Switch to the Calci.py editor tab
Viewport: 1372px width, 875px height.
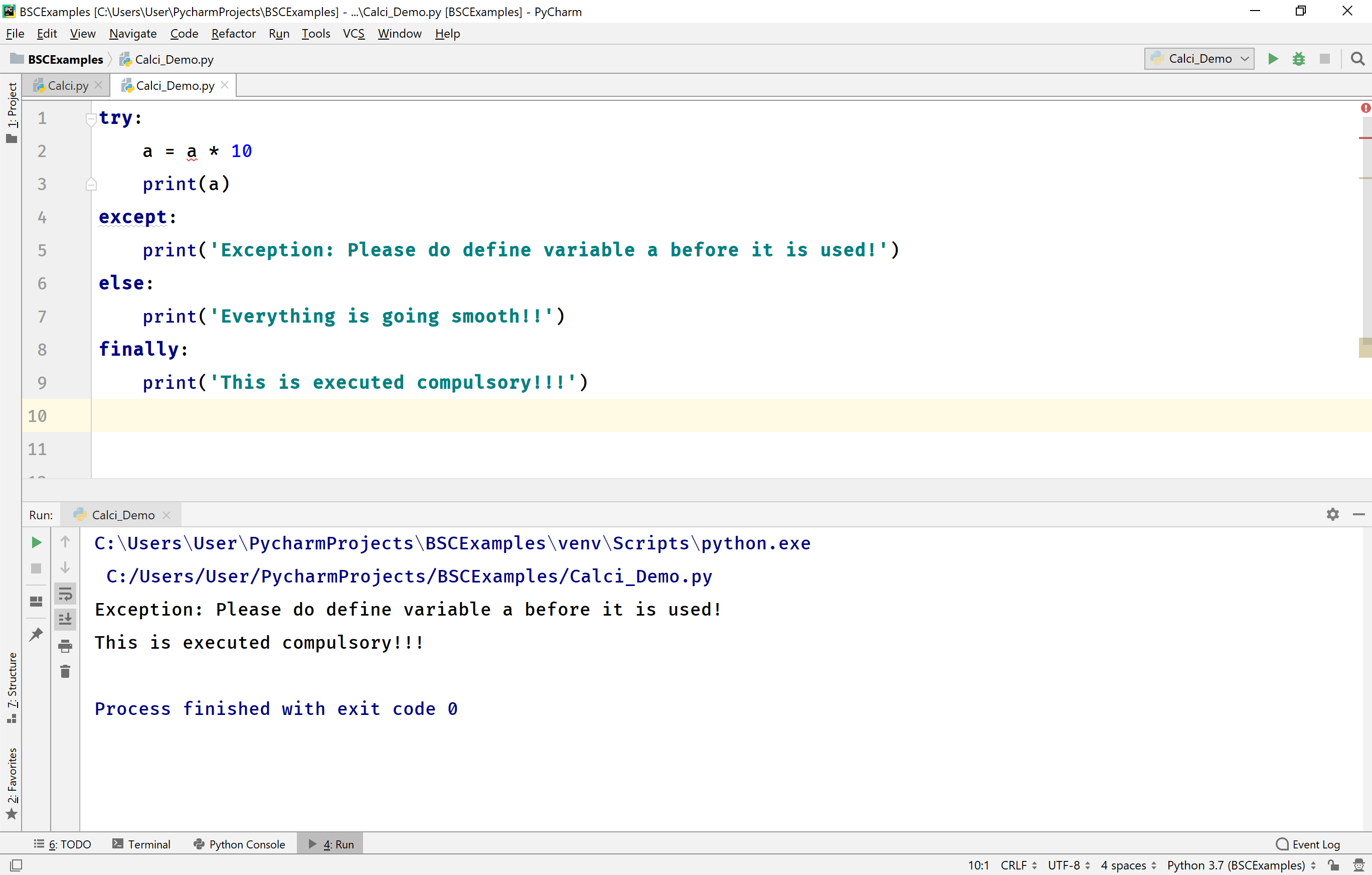click(x=67, y=85)
